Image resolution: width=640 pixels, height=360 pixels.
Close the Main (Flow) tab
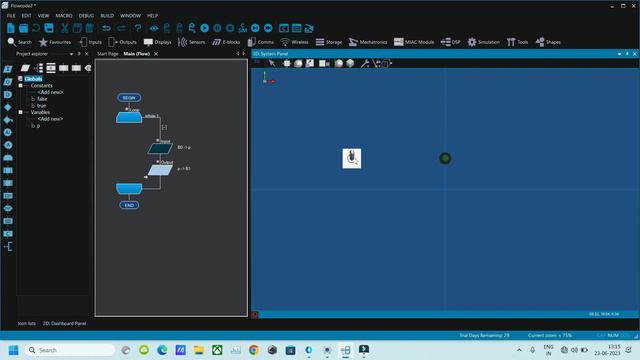[156, 53]
